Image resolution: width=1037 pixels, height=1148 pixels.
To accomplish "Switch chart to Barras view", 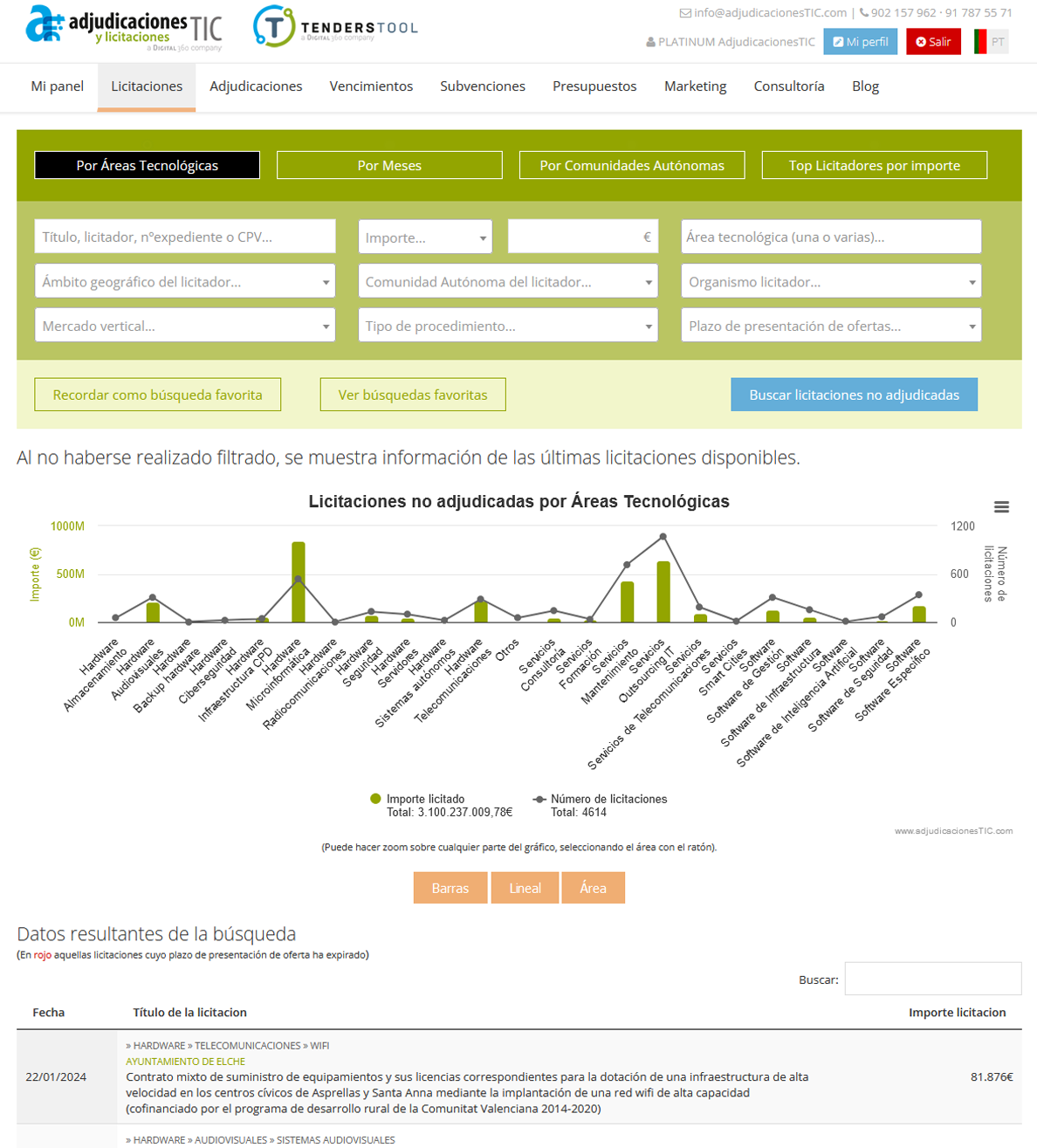I will click(x=450, y=888).
